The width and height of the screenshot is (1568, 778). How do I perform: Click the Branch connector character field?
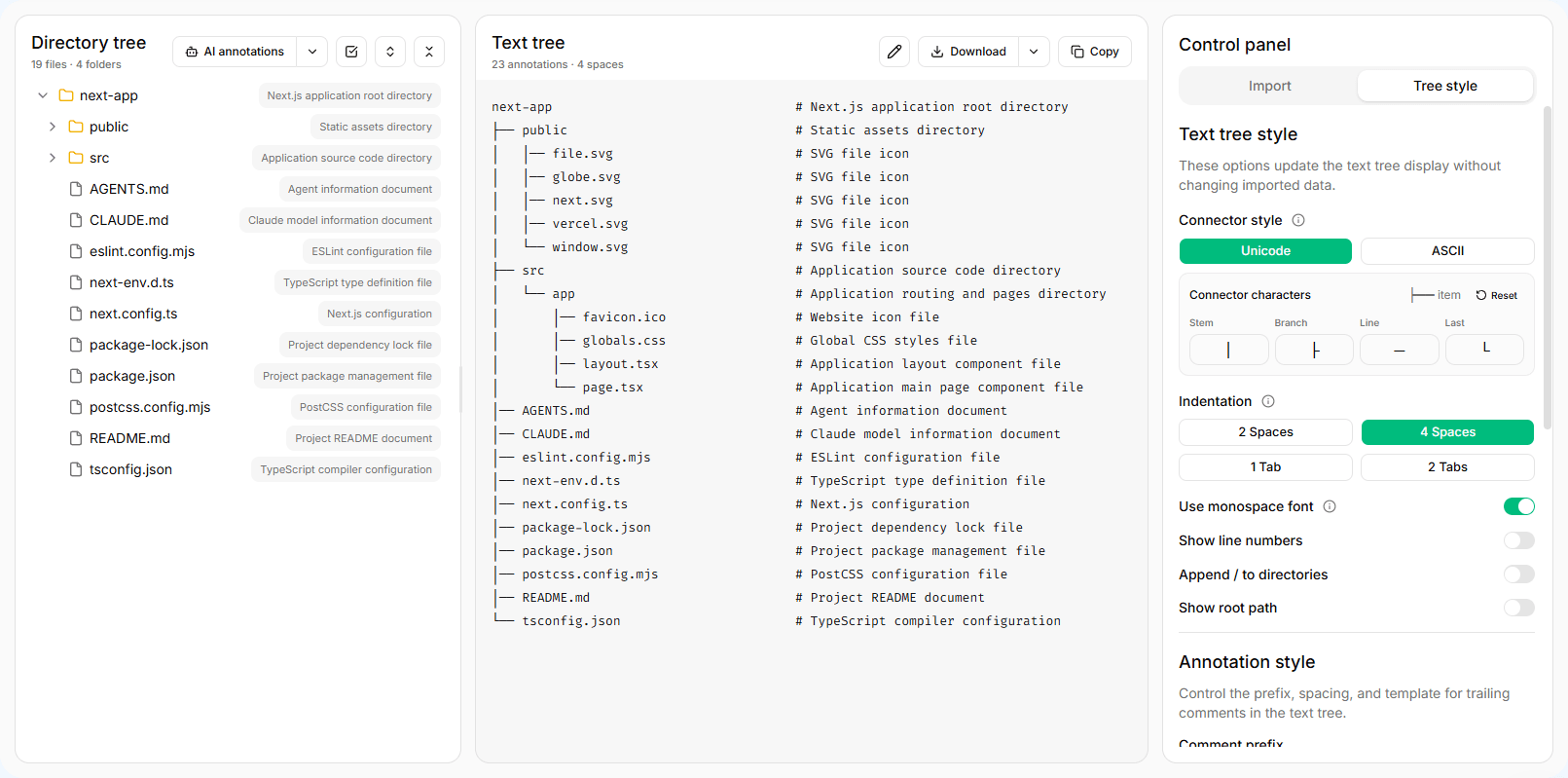pos(1314,350)
